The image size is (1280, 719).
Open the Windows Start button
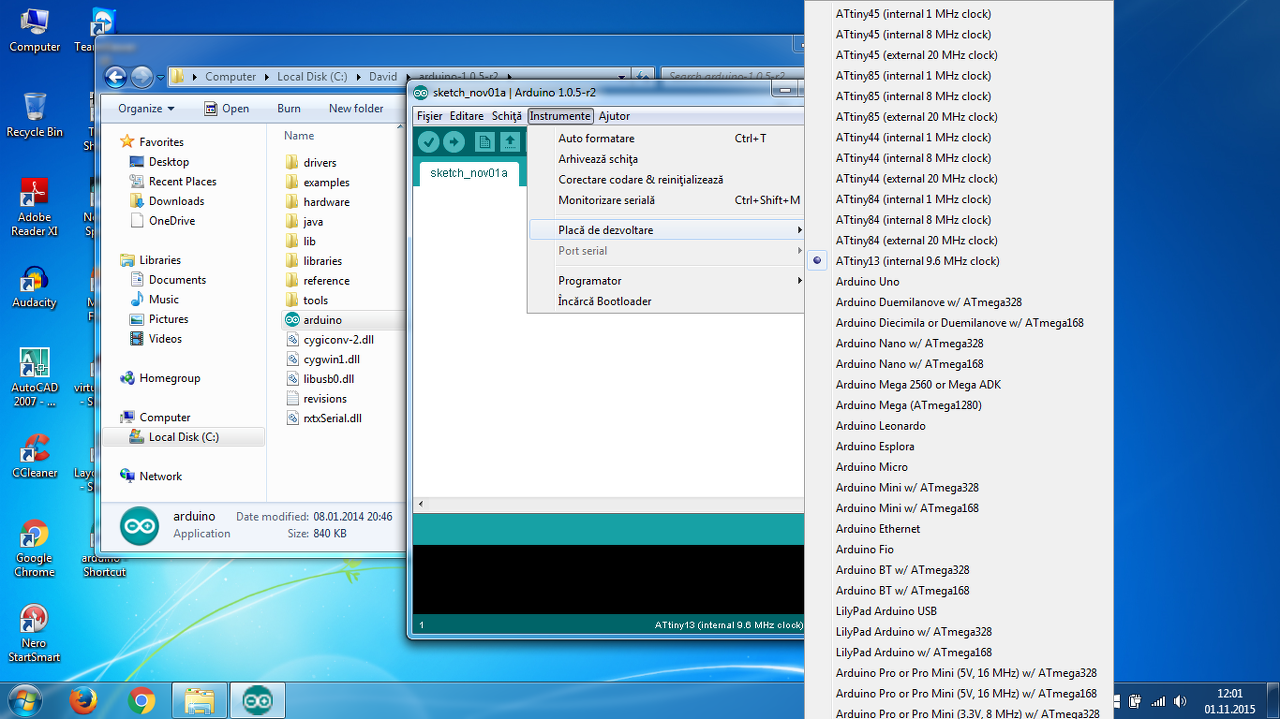(25, 700)
